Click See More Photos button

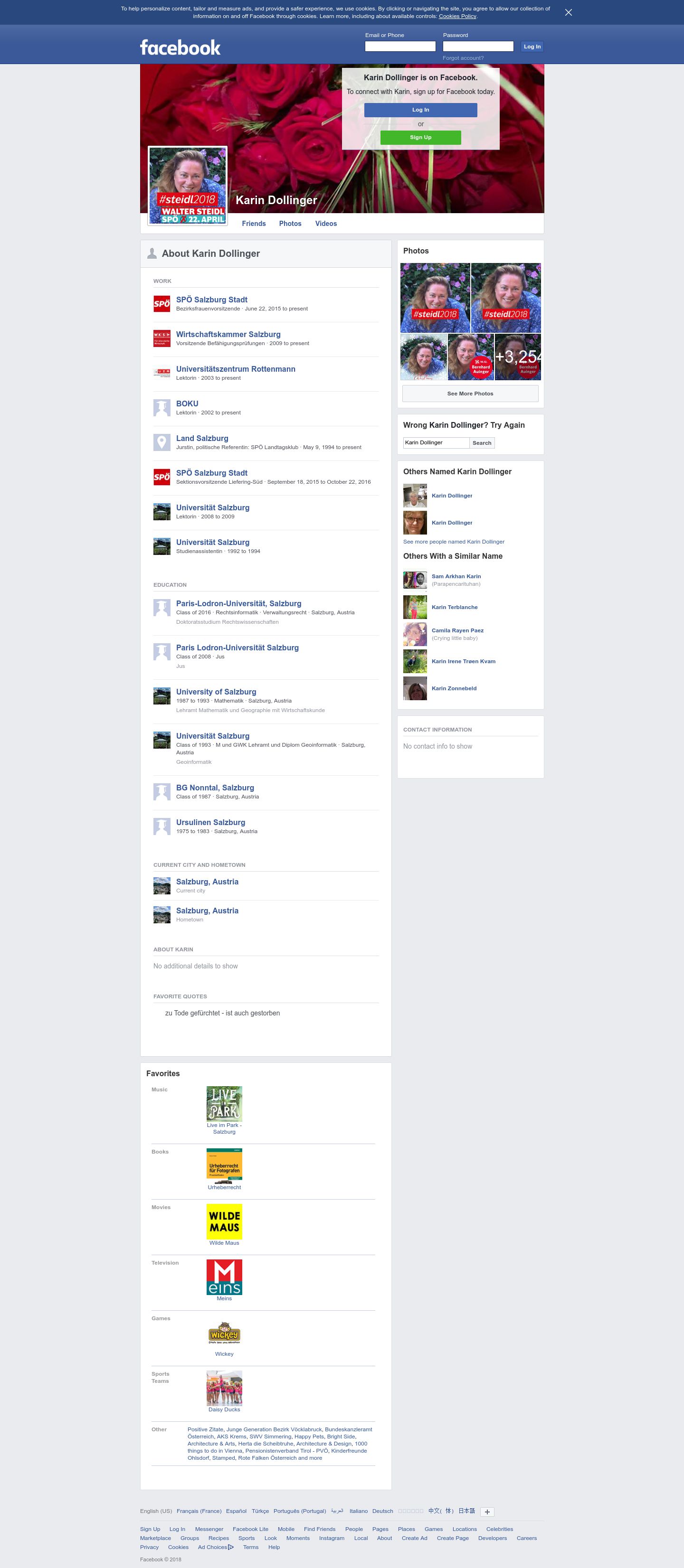click(x=470, y=393)
